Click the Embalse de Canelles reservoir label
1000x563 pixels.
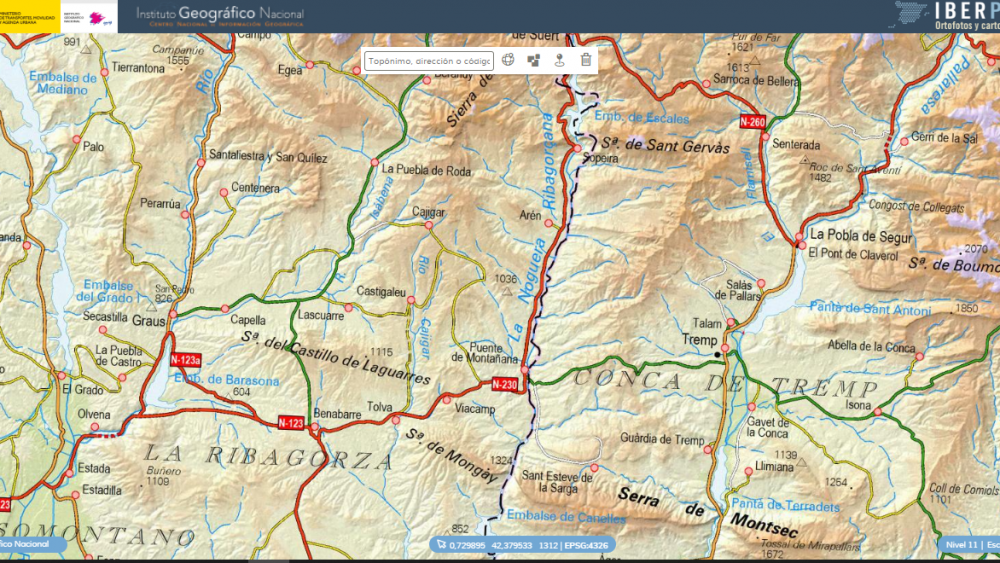566,517
